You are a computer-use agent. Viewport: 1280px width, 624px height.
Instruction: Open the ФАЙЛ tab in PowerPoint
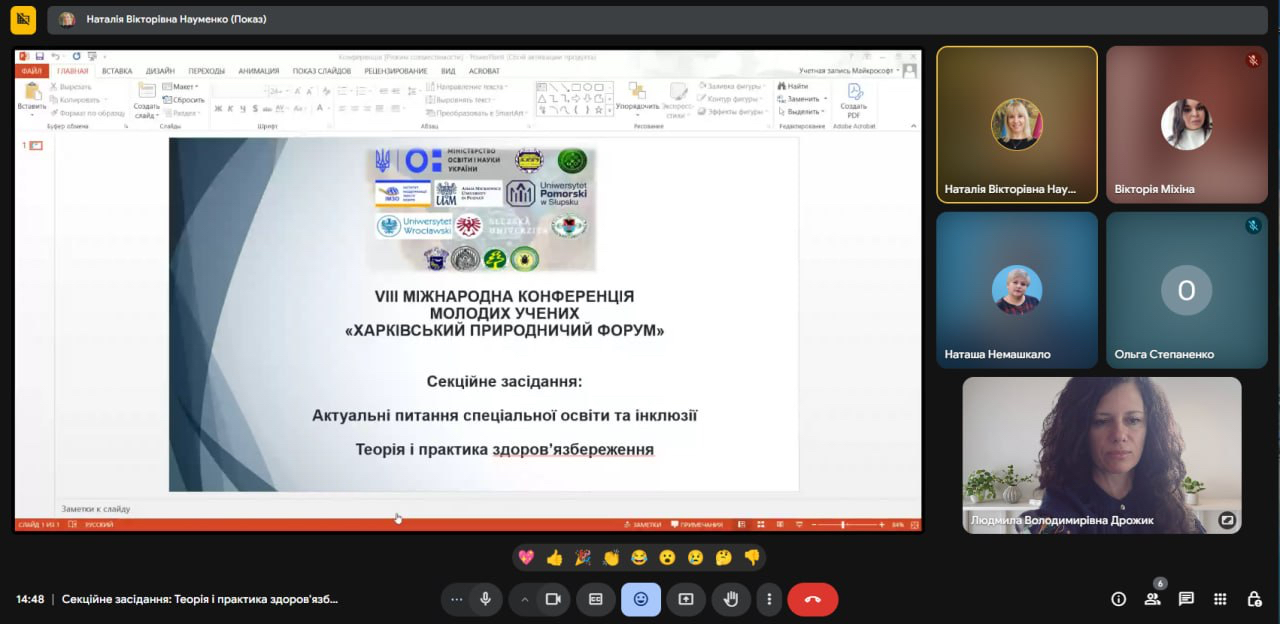(31, 71)
